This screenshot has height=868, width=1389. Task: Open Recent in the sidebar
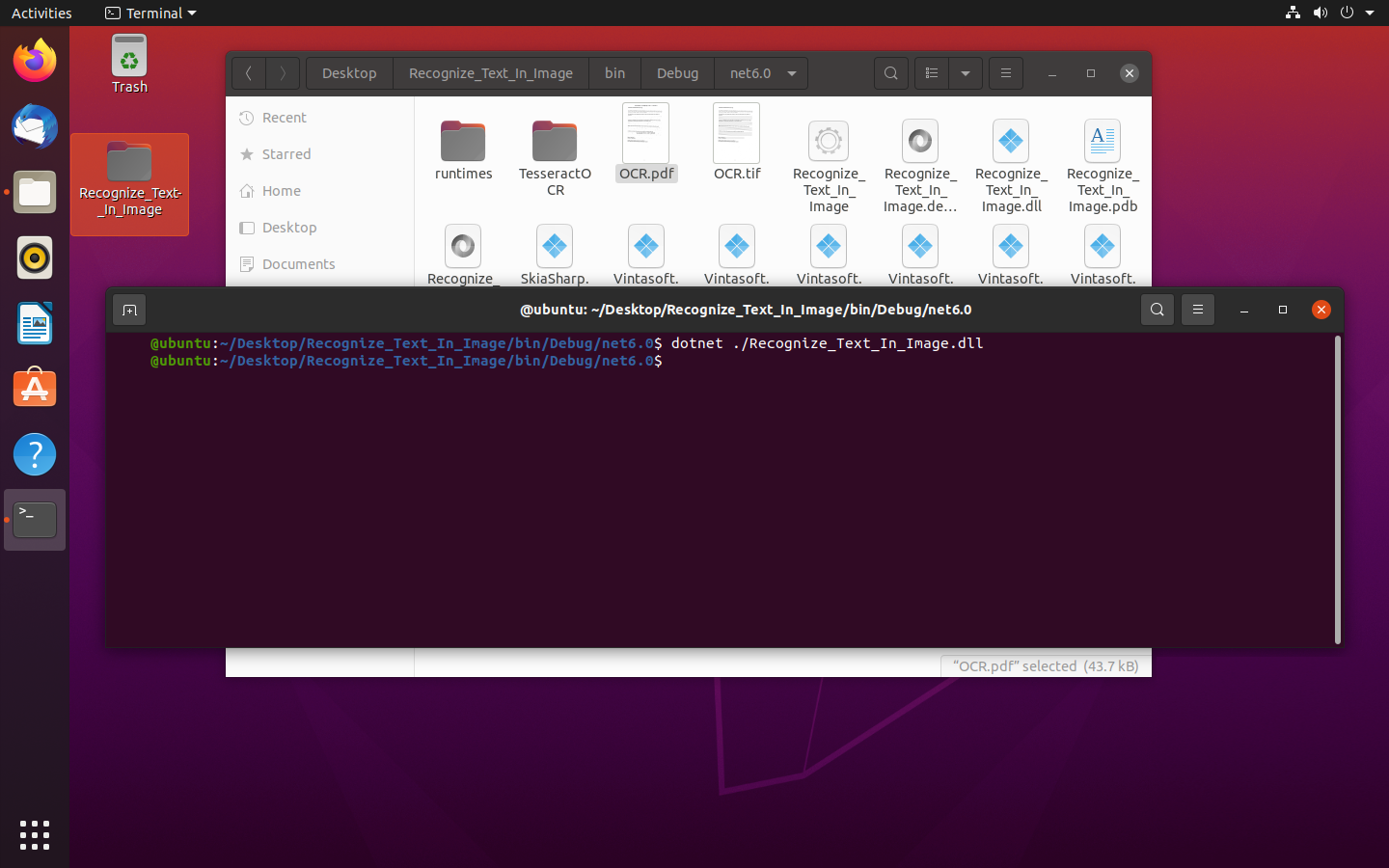(x=284, y=118)
